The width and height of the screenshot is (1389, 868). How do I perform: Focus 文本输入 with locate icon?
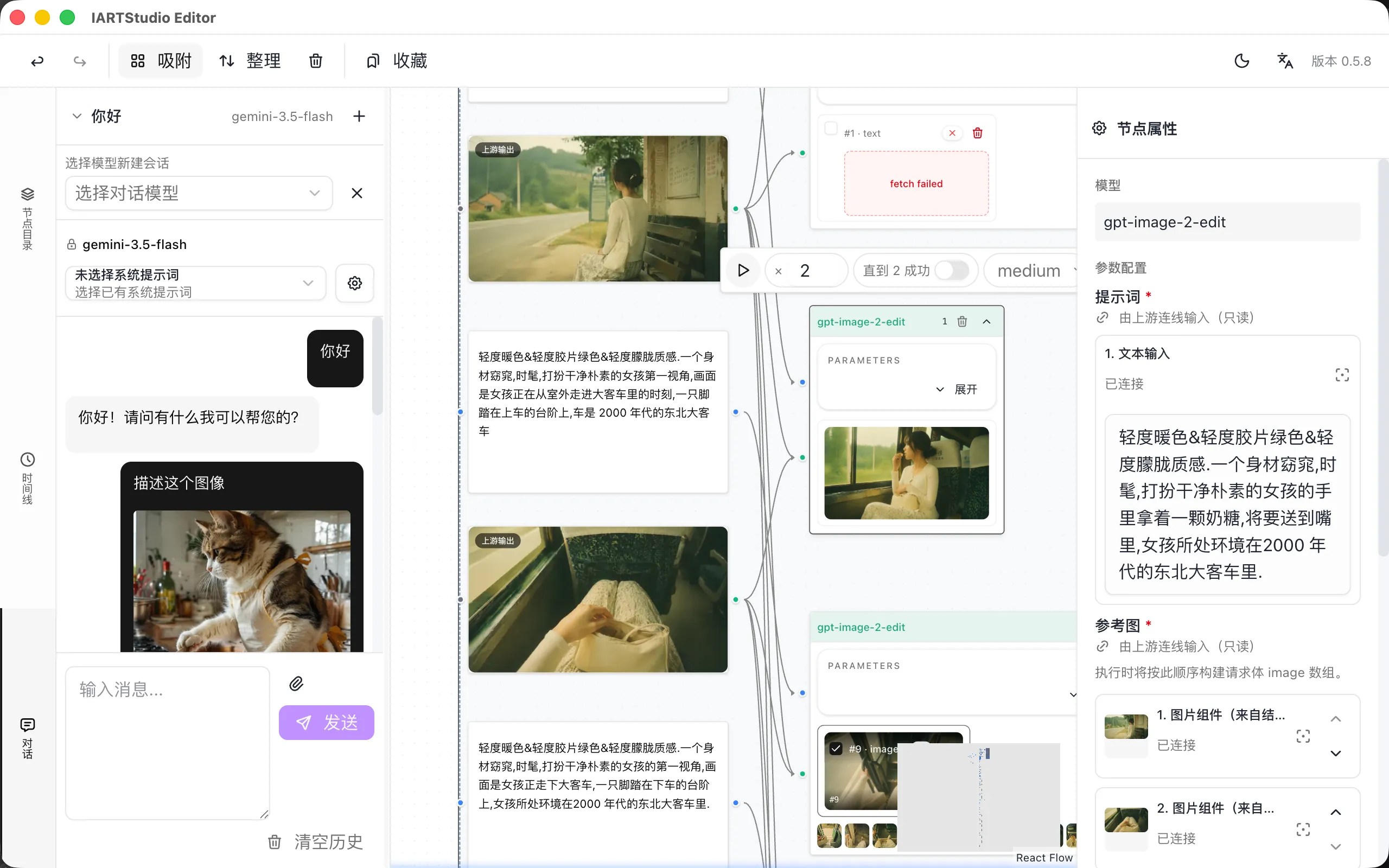[x=1342, y=375]
